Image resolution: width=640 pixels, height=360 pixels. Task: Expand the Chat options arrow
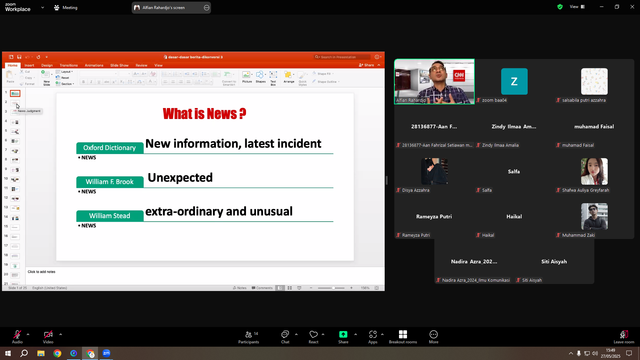296,334
